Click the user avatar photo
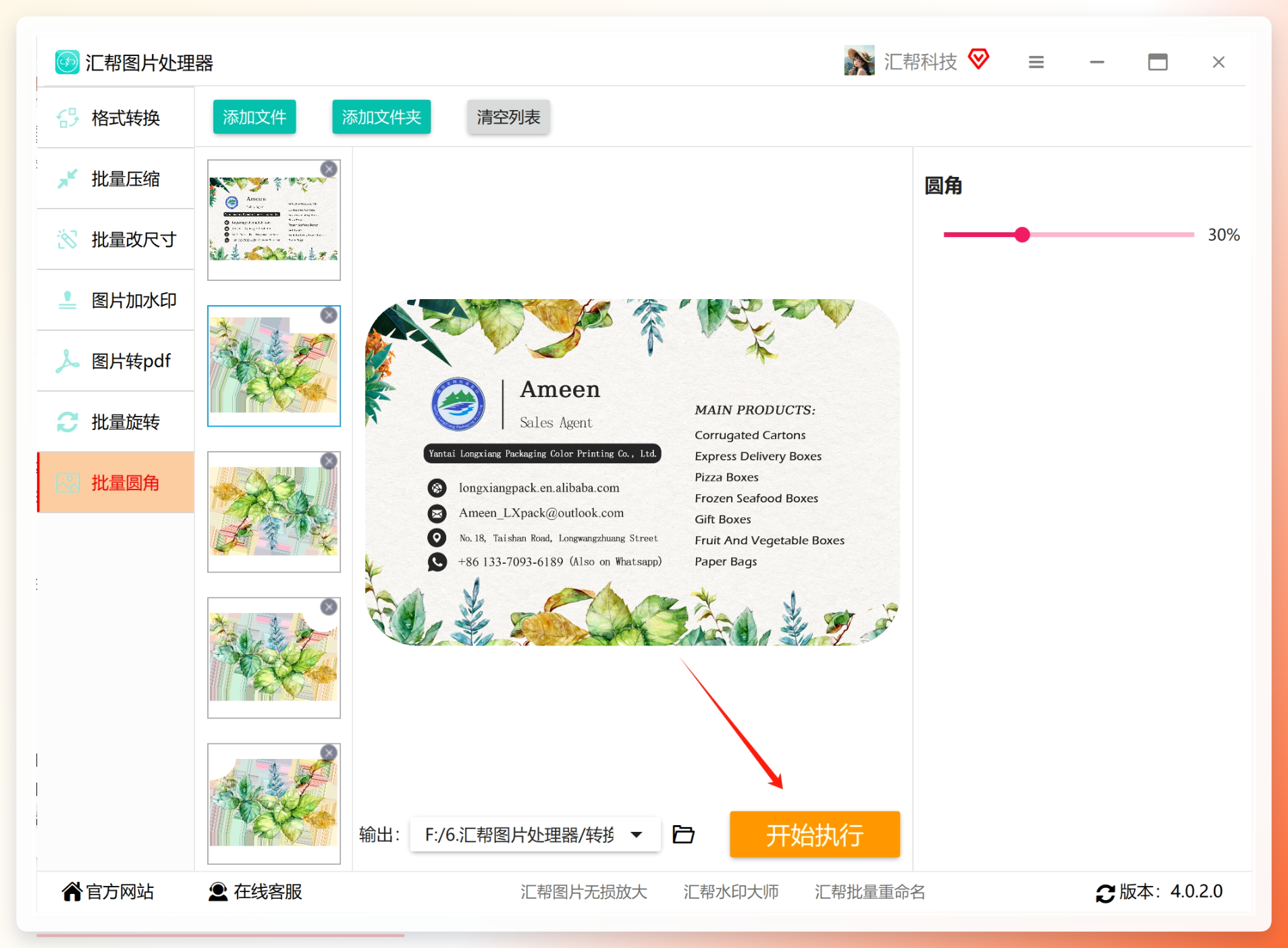 point(859,61)
